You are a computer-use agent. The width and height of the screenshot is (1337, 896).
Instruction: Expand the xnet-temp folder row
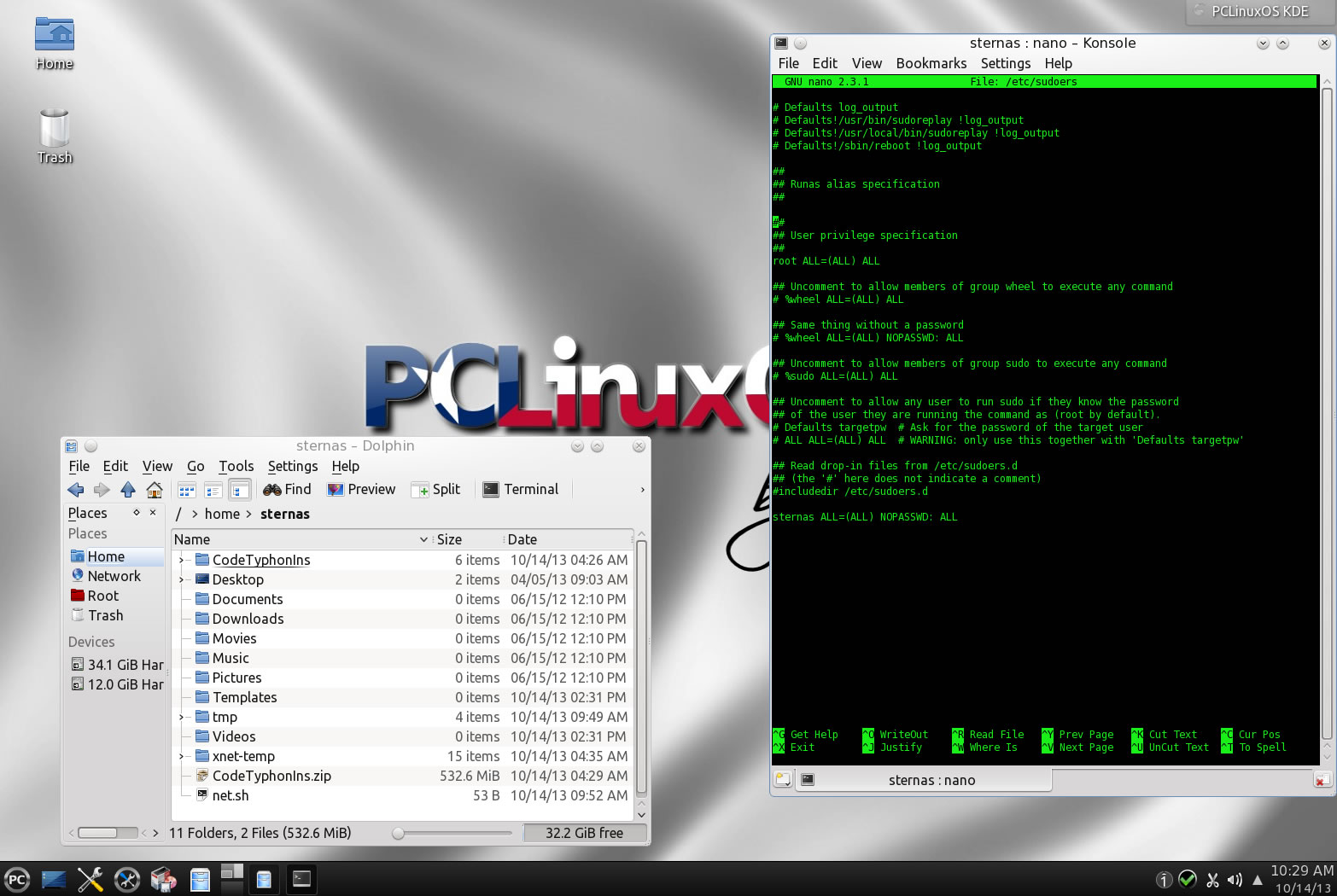point(181,756)
